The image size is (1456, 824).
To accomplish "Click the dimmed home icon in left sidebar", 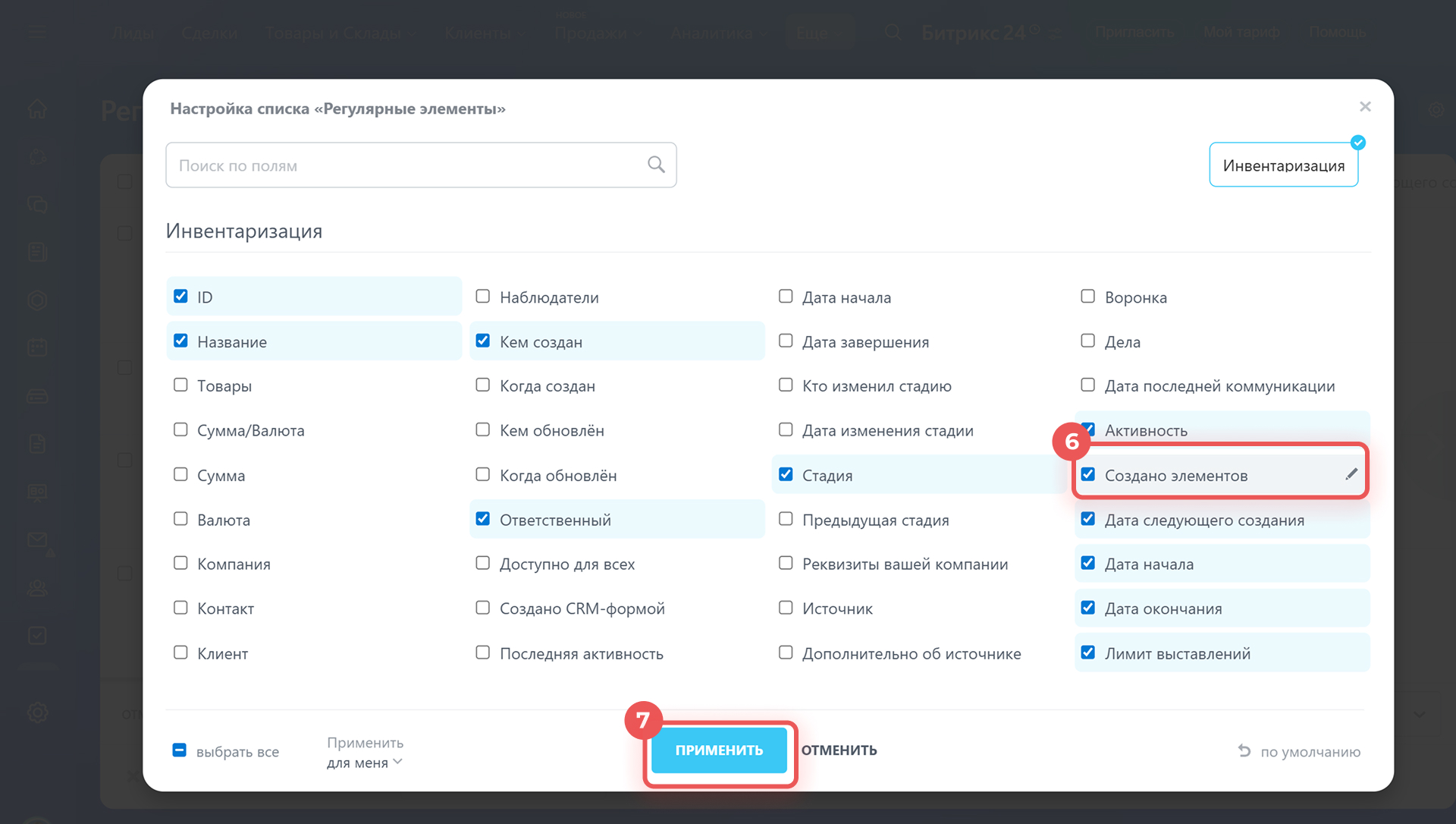I will [37, 109].
